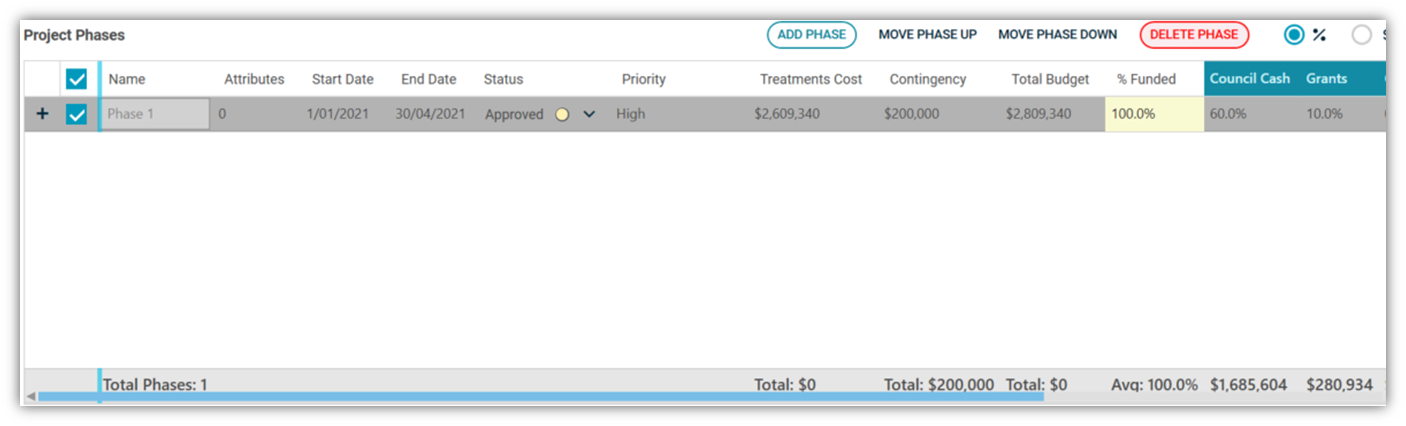Click the horizontal scrollbar thumb
The width and height of the screenshot is (1406, 426).
(540, 397)
